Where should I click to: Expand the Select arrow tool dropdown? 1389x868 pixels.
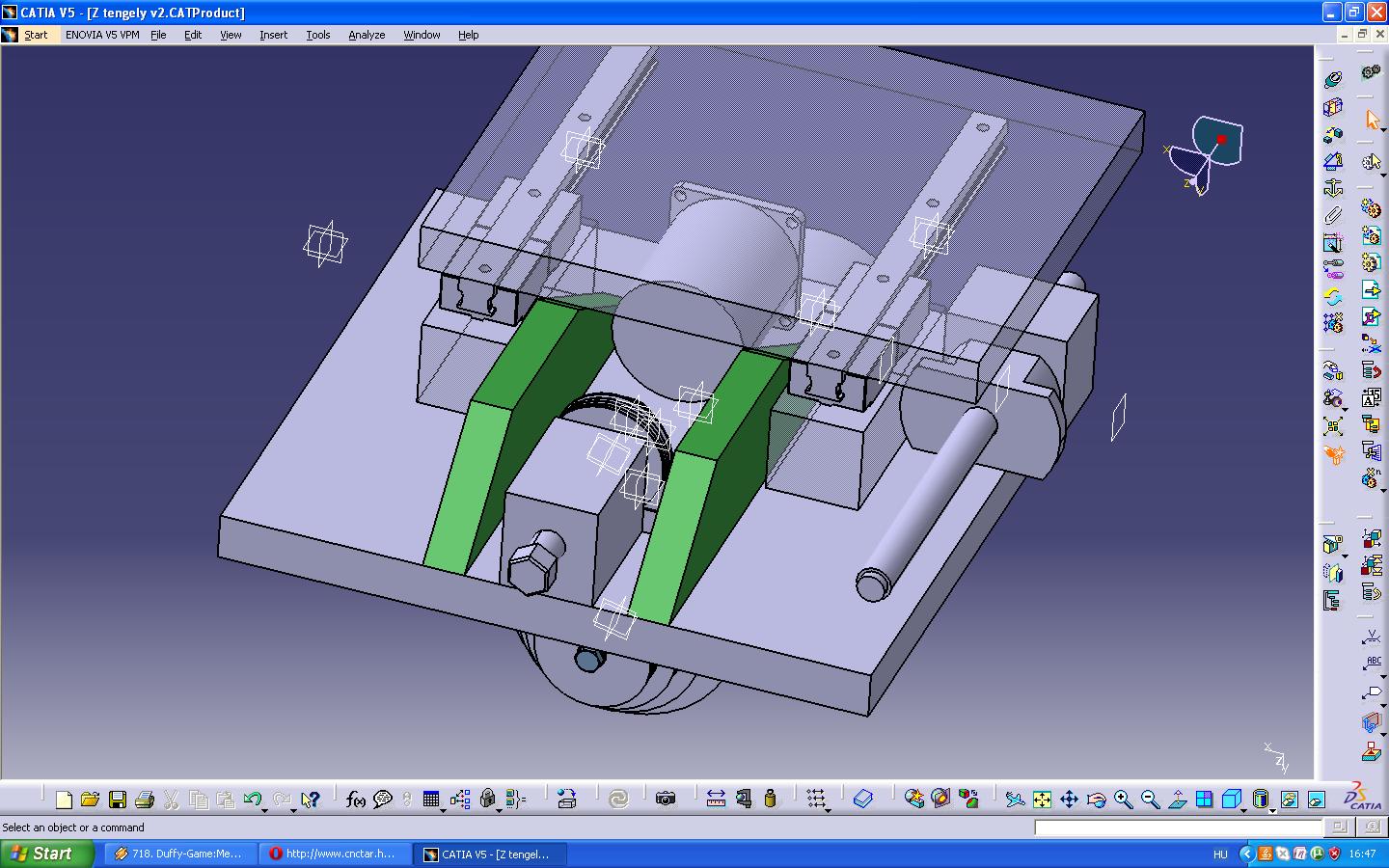pyautogui.click(x=1382, y=130)
